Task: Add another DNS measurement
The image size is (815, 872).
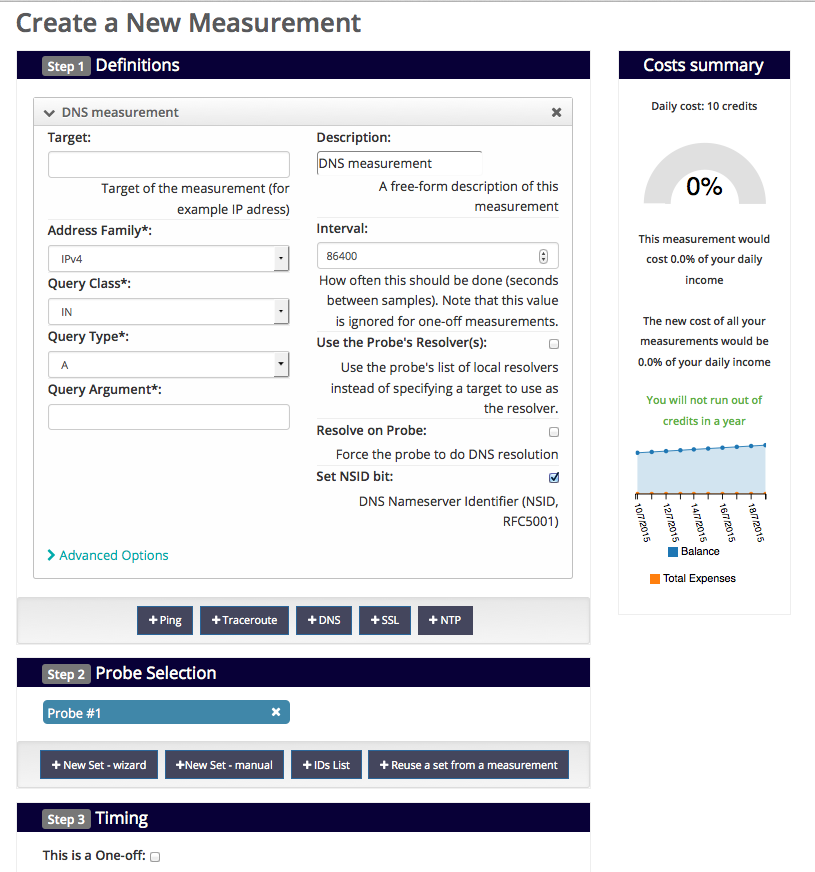Action: 324,620
